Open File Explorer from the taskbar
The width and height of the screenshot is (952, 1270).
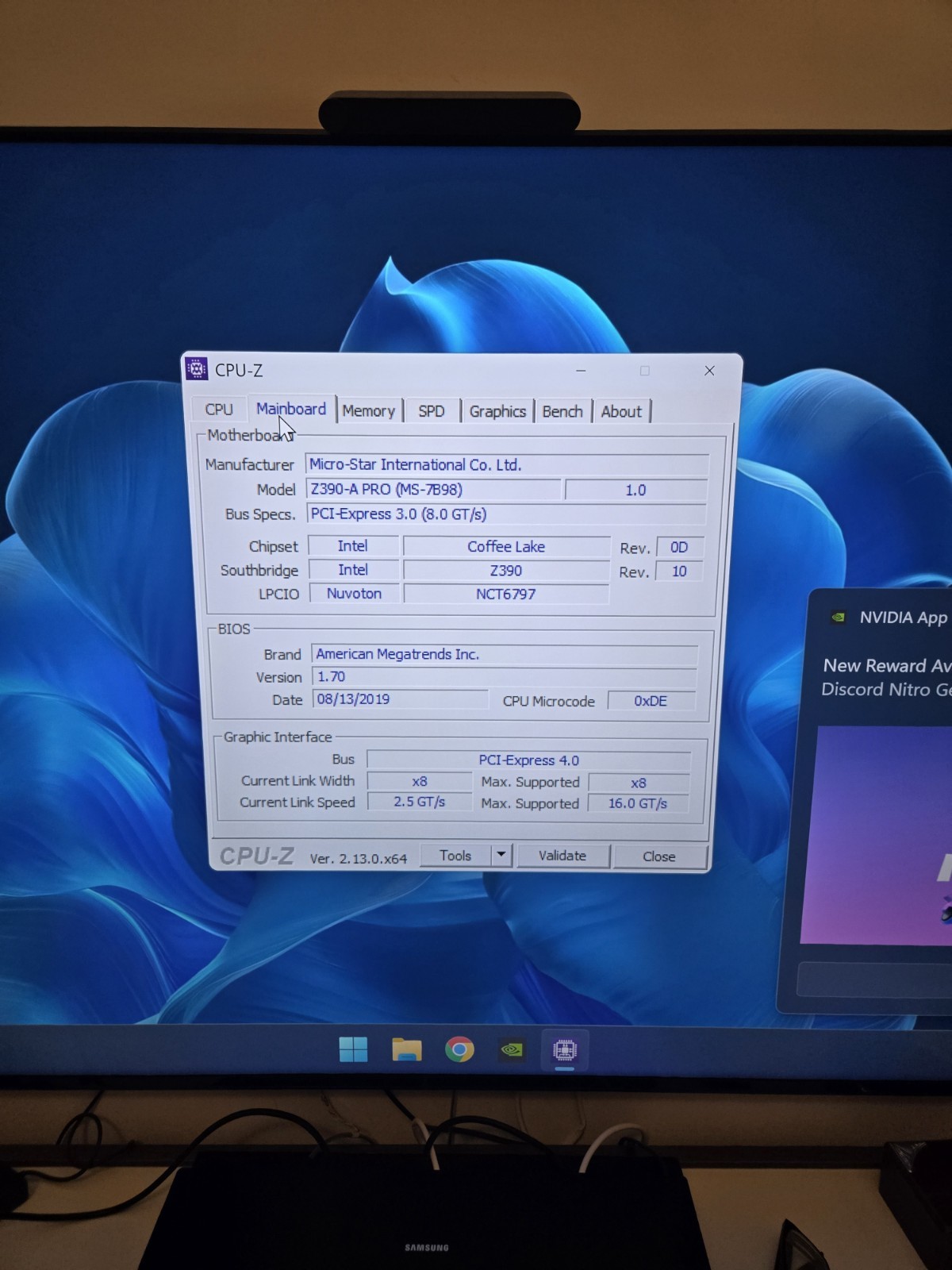406,1049
